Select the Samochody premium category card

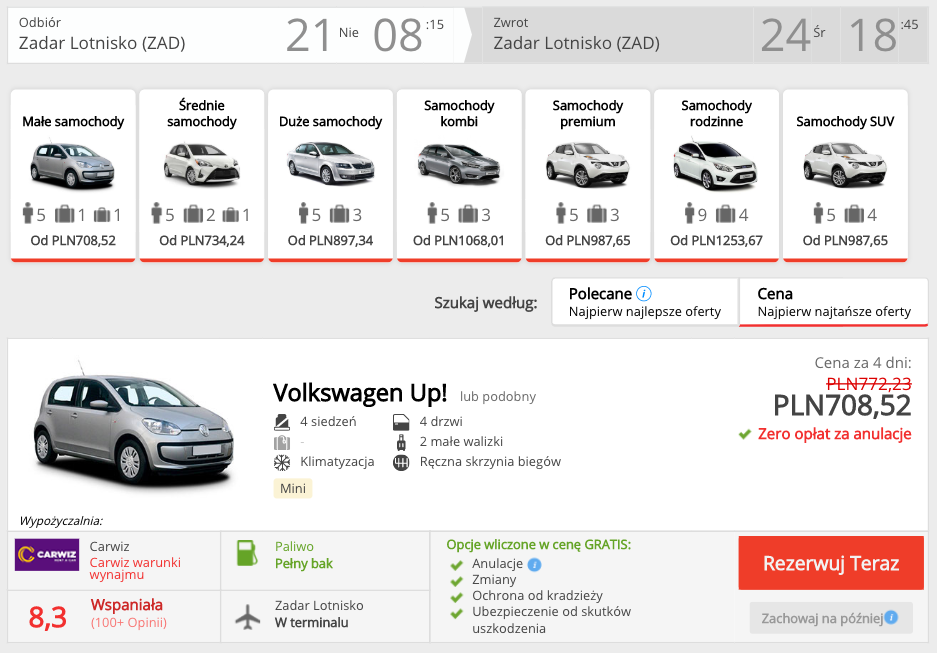[x=587, y=175]
